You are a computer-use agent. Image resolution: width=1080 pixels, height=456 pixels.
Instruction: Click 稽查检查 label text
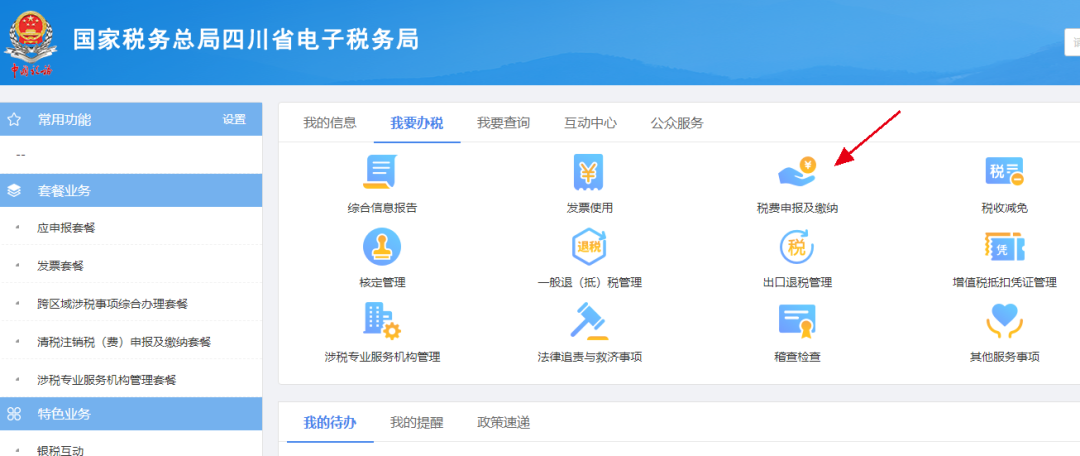pyautogui.click(x=797, y=357)
